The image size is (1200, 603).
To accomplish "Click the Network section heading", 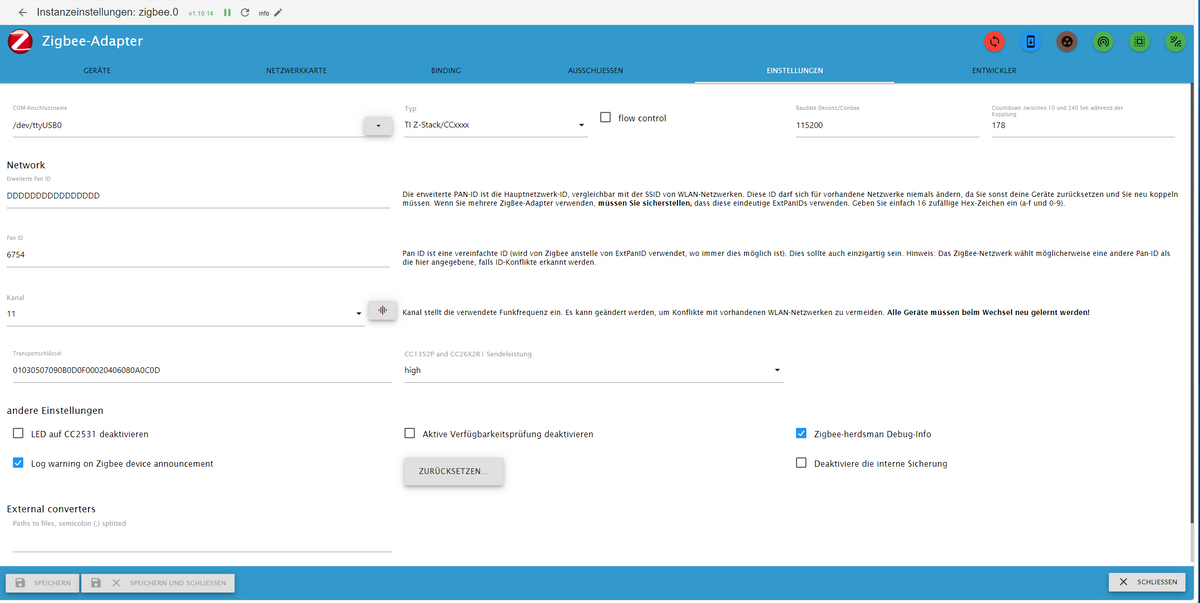I will pyautogui.click(x=26, y=165).
